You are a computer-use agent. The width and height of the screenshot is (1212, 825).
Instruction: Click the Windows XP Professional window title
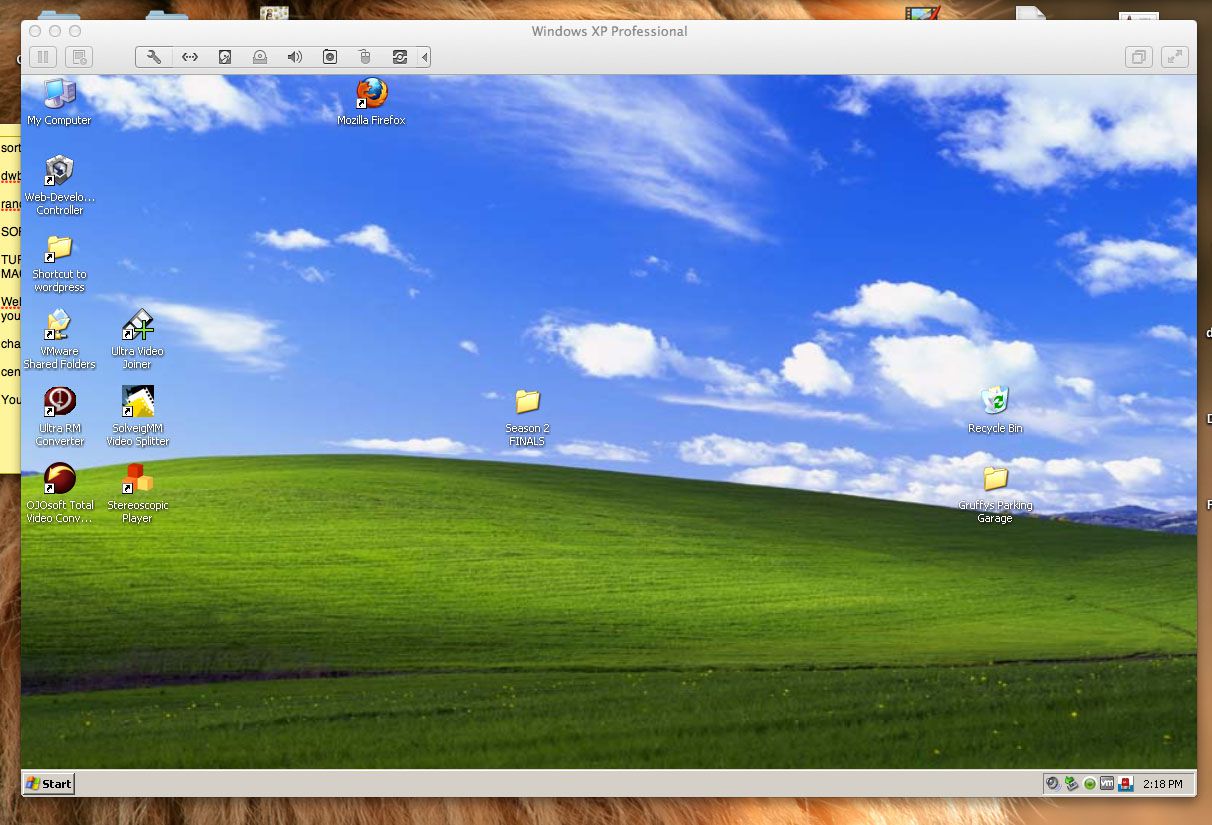click(x=609, y=31)
